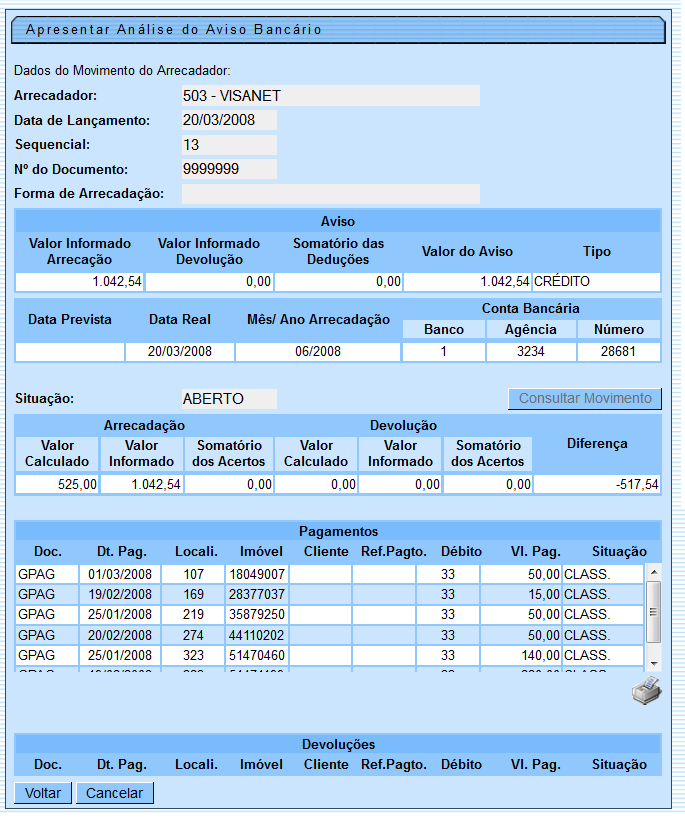The image size is (685, 827).
Task: Select payment row with Imóvel 35879250
Action: coord(257,615)
